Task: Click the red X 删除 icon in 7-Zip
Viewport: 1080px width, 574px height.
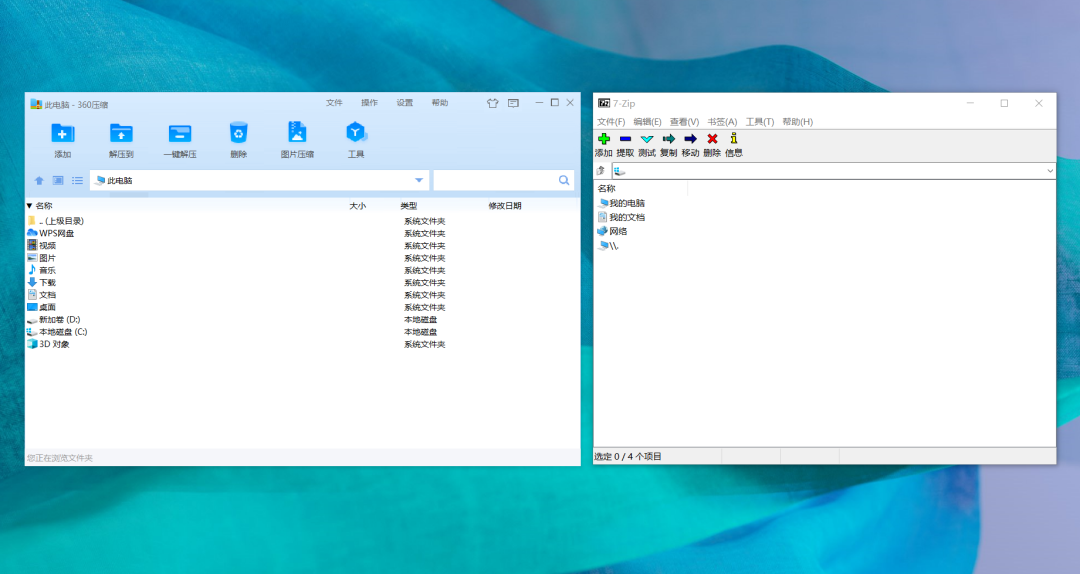Action: (712, 139)
